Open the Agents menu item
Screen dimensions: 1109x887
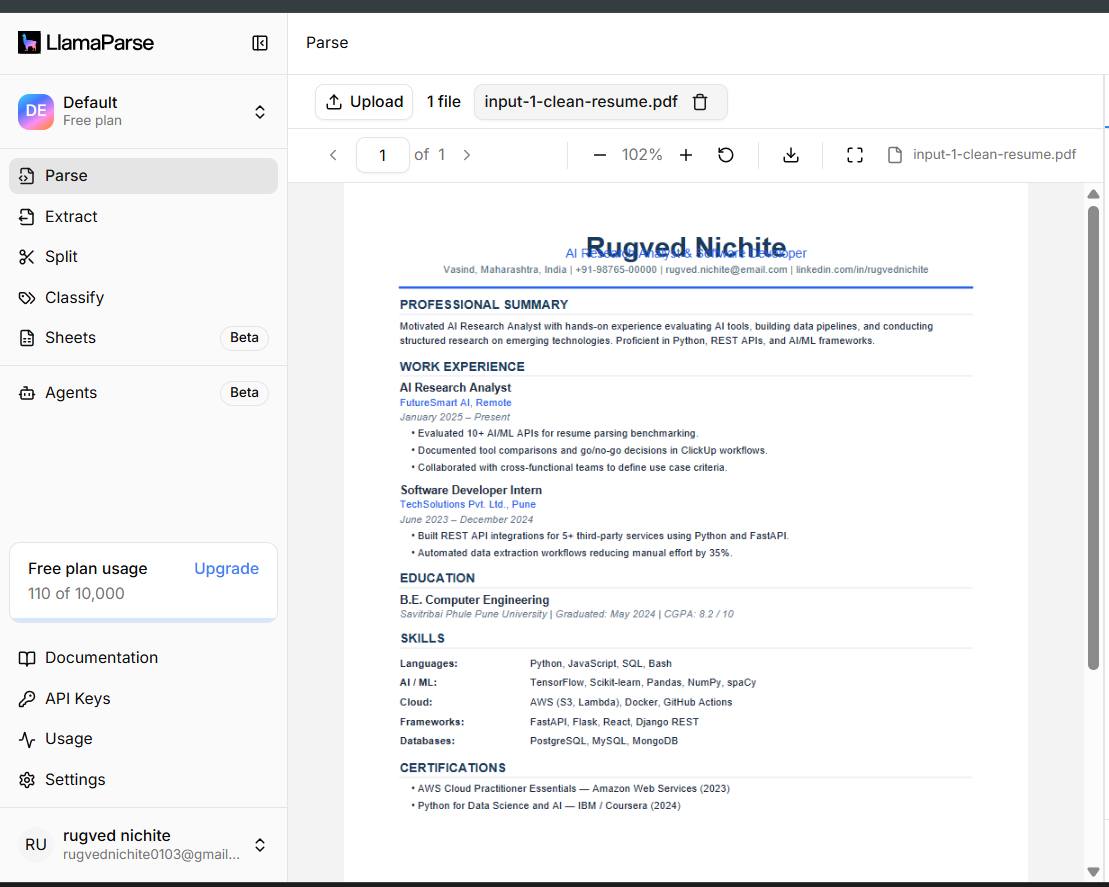(144, 393)
